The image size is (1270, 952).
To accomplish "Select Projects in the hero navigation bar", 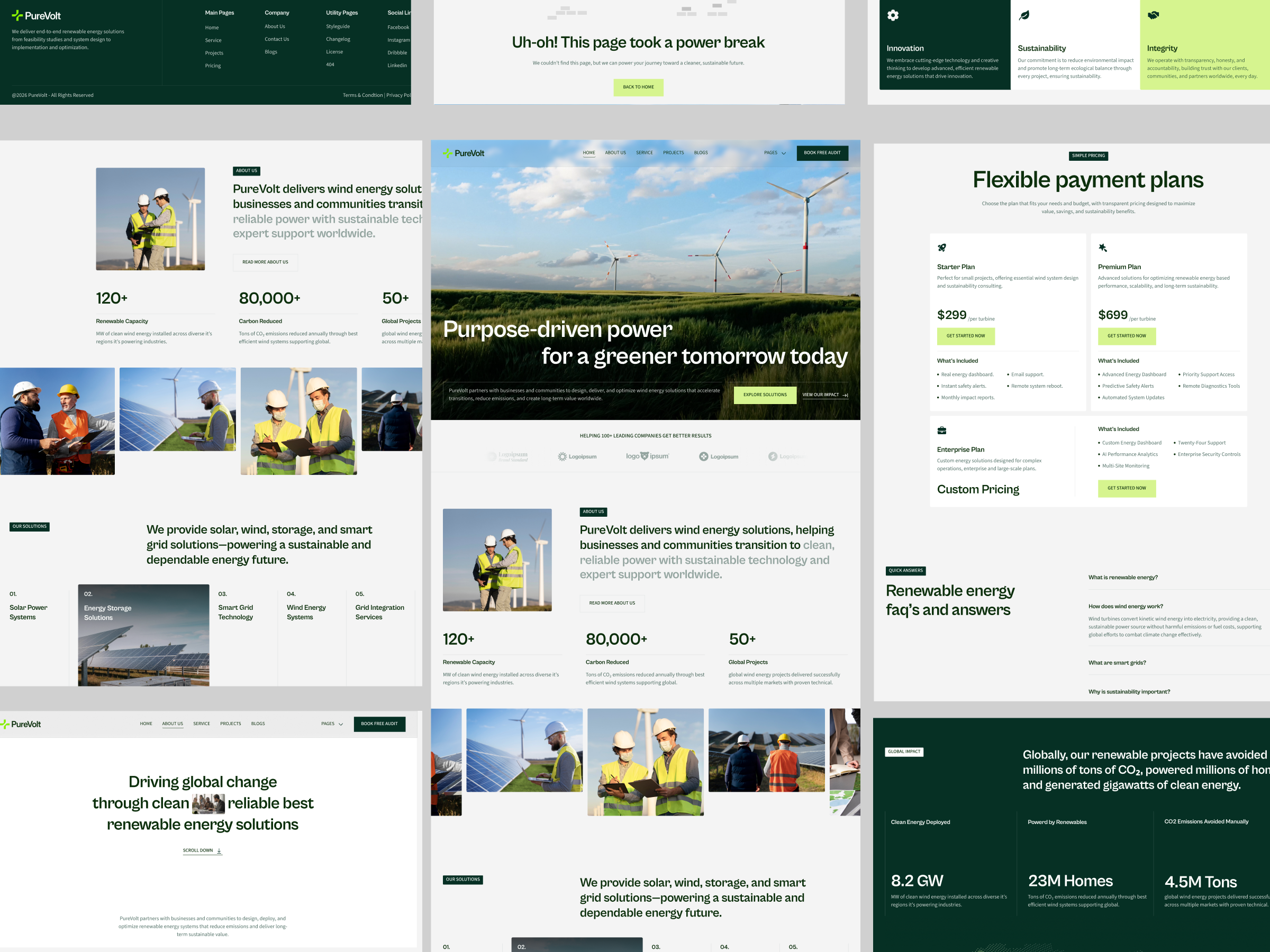I will coord(674,153).
